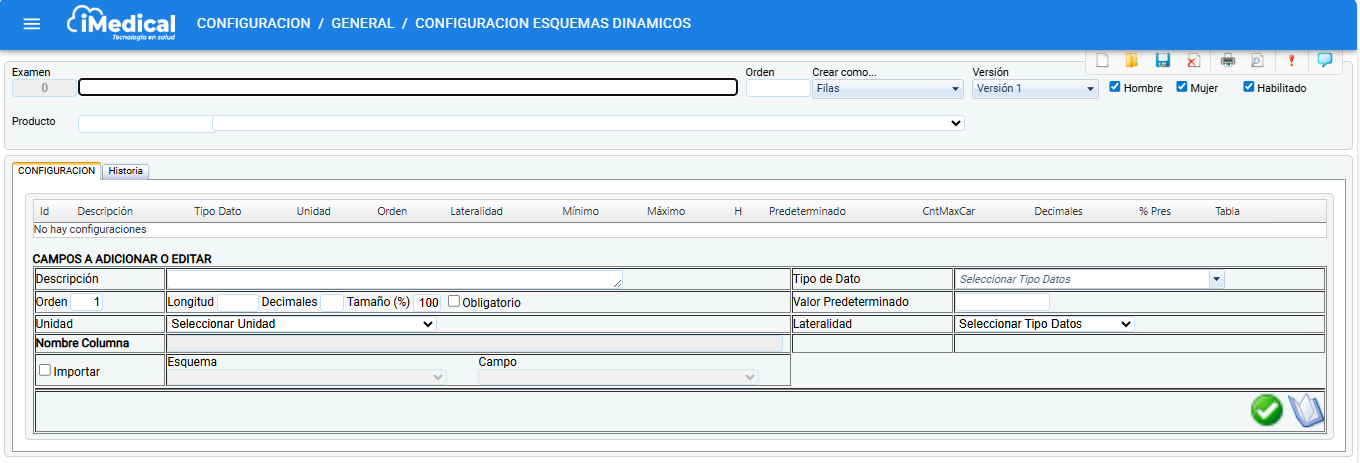Enable the Obligatorio checkbox
The height and width of the screenshot is (463, 1360).
(x=454, y=301)
